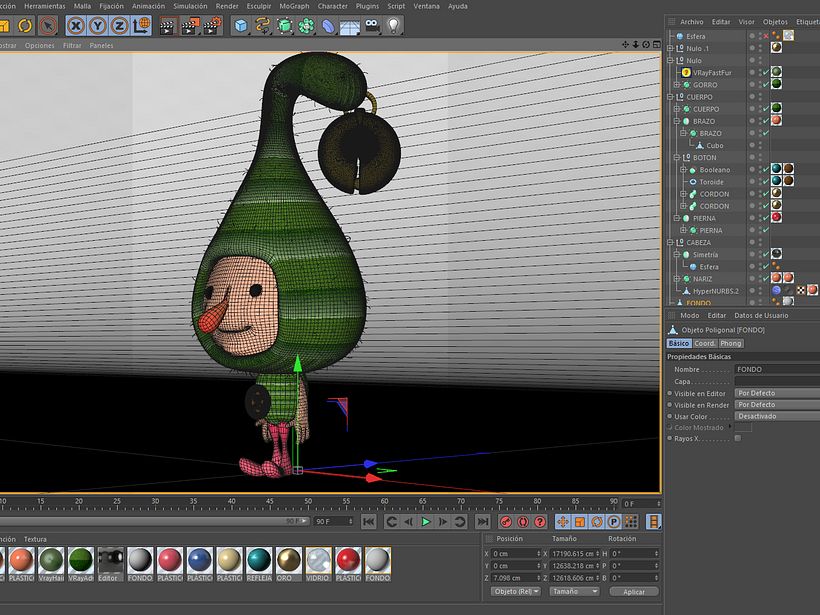The image size is (820, 615).
Task: Add a Light object (bulb icon)
Action: 393,26
